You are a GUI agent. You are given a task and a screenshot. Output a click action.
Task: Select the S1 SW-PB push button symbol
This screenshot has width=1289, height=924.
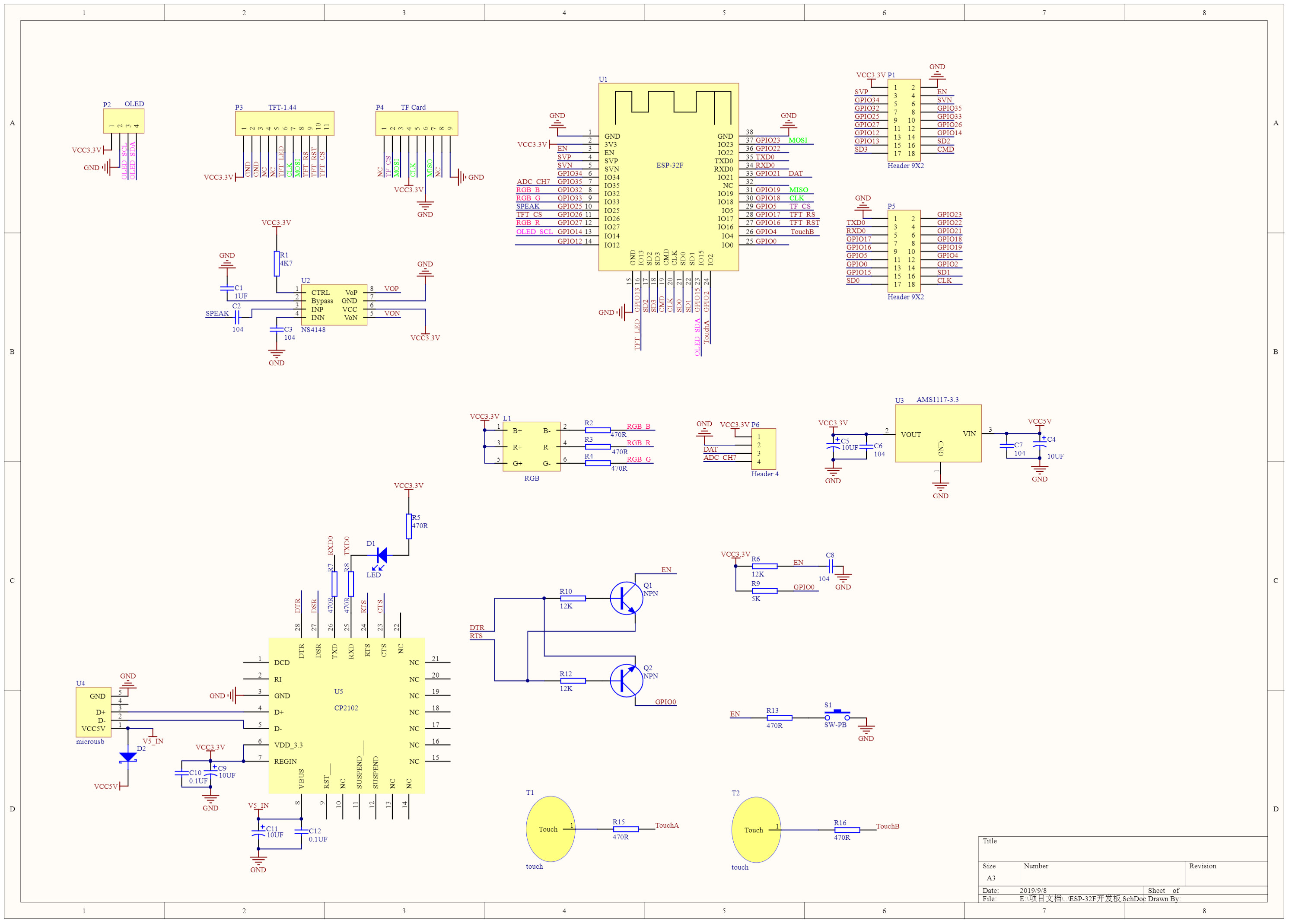(x=837, y=715)
